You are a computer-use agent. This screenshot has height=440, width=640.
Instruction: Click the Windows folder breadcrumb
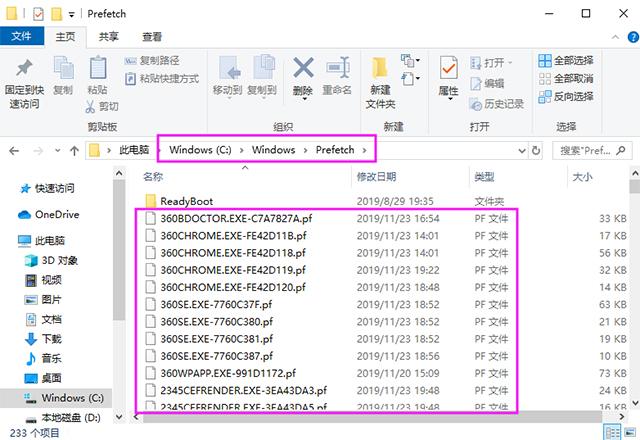click(273, 150)
